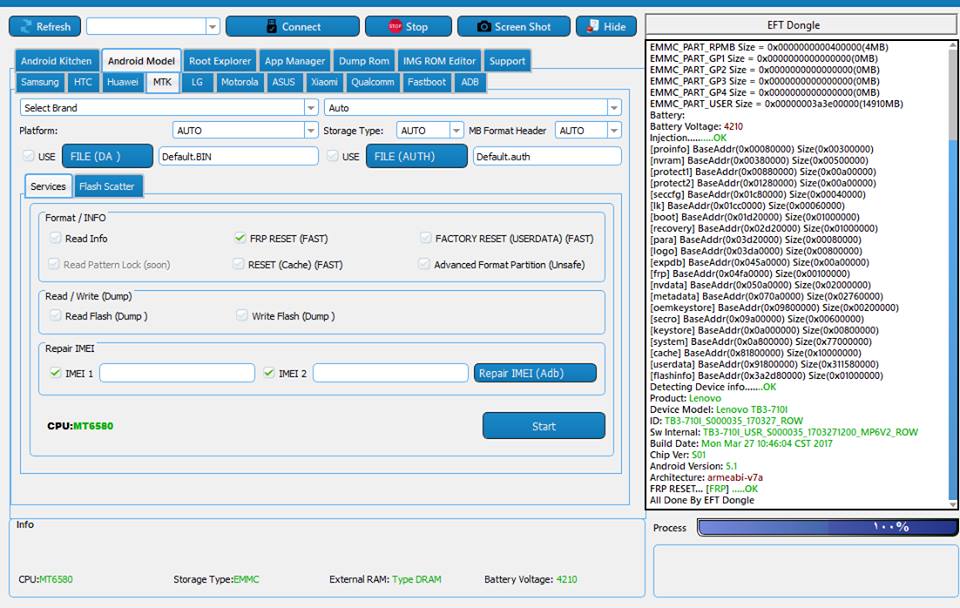Click the 'Battery Voltage: 4210' status entry
Viewport: 960px width, 608px height.
point(530,579)
